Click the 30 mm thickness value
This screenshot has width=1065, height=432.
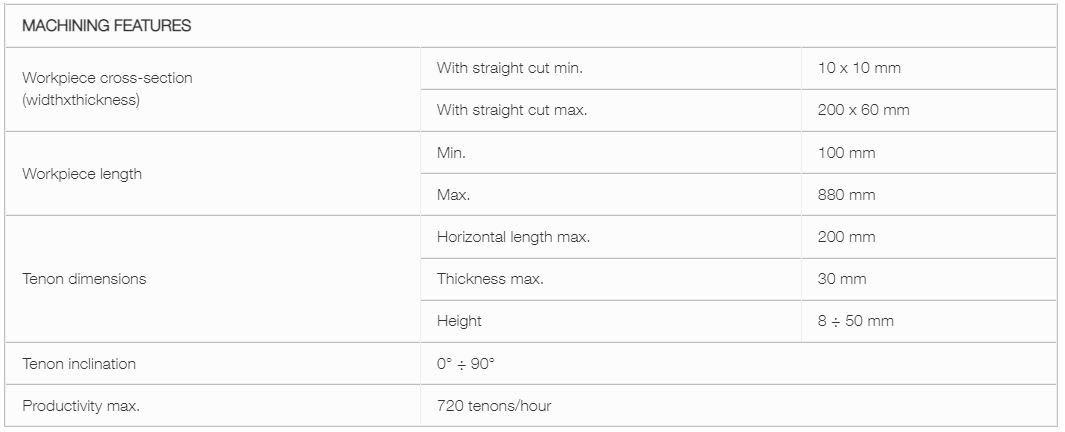coord(842,279)
